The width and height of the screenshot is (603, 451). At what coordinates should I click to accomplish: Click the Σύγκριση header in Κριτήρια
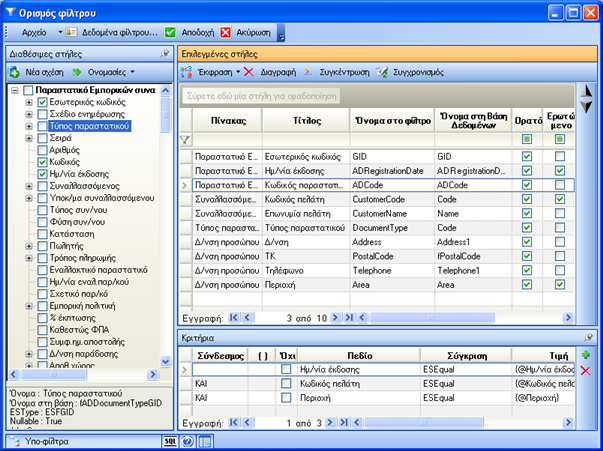click(466, 356)
